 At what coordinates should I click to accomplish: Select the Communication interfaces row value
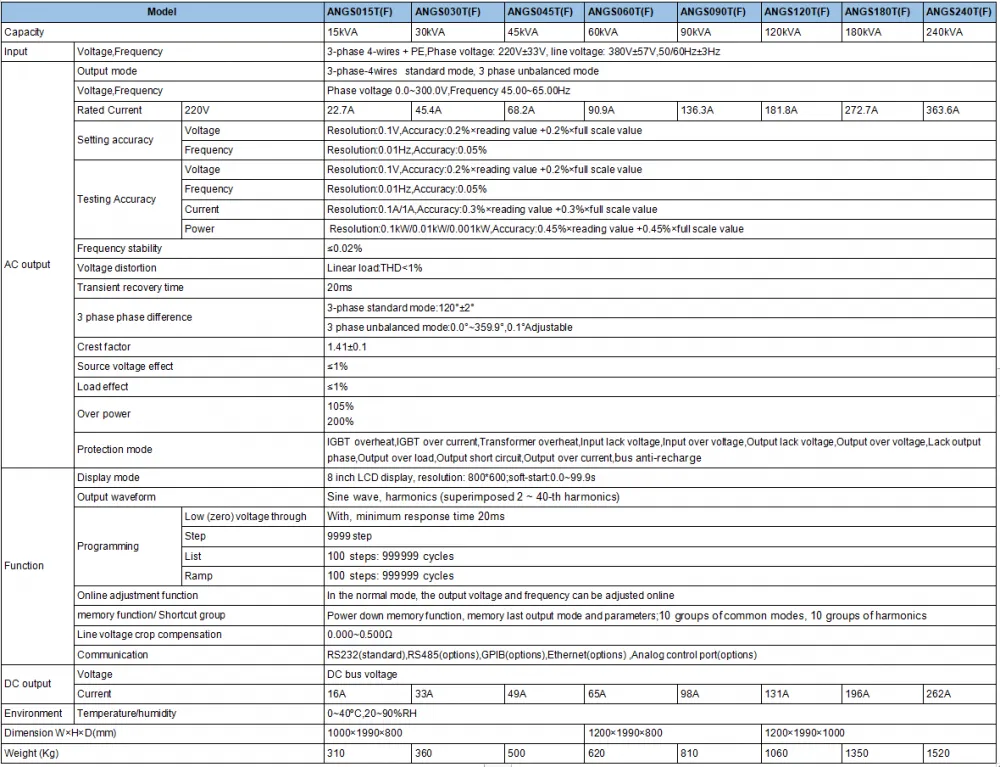click(x=660, y=655)
